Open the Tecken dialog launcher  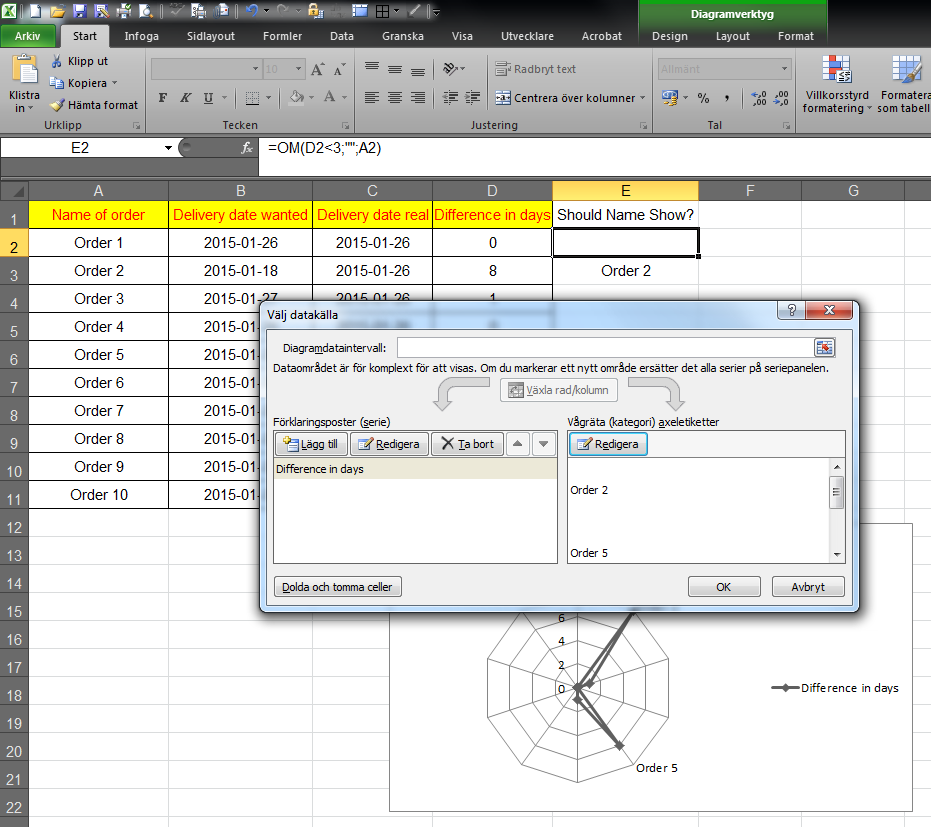[346, 126]
